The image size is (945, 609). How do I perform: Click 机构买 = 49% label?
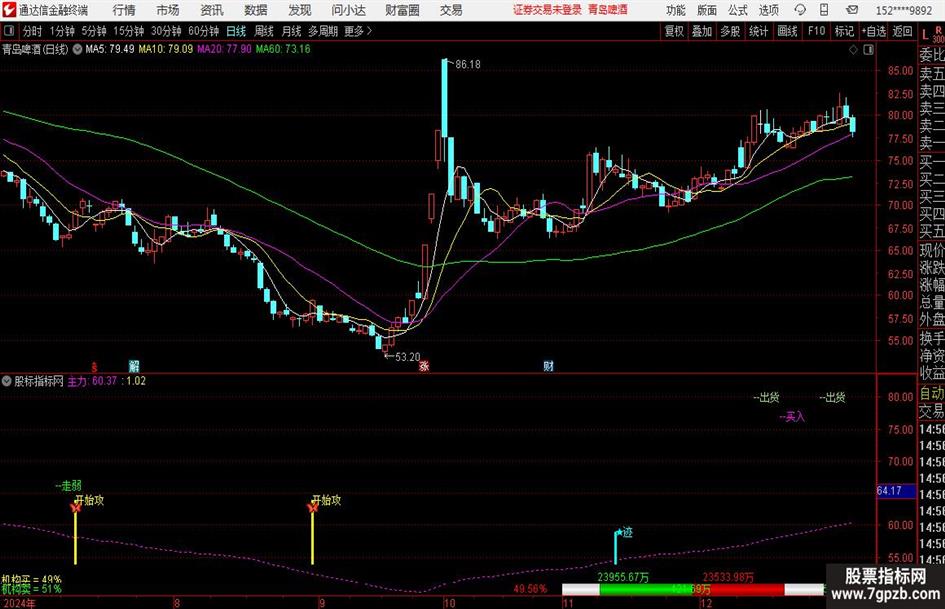31,579
